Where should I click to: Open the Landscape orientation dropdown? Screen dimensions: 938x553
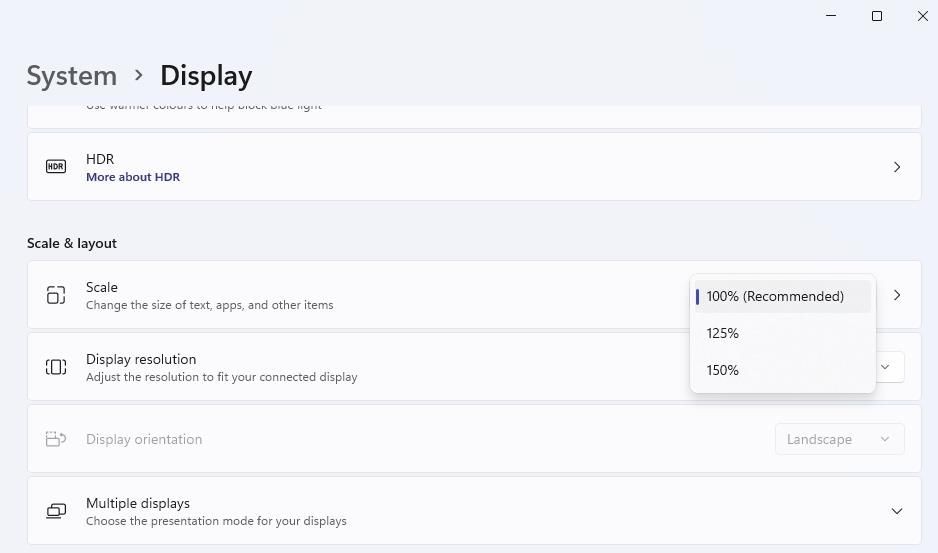839,439
